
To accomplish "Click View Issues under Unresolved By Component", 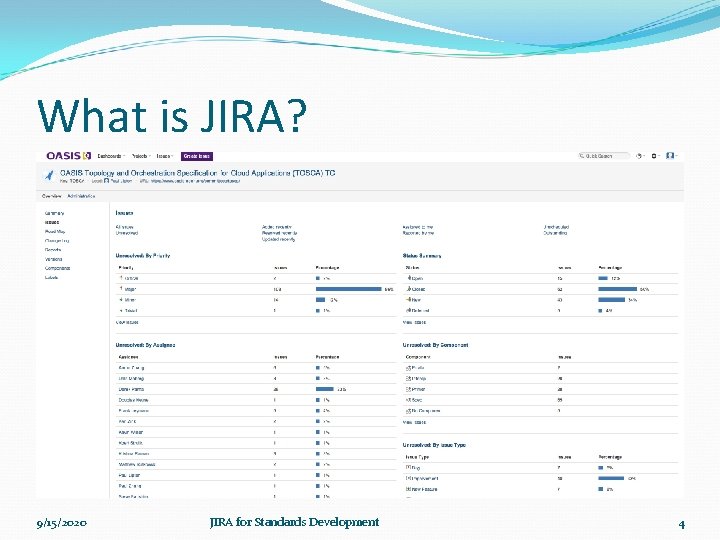I will coord(414,422).
